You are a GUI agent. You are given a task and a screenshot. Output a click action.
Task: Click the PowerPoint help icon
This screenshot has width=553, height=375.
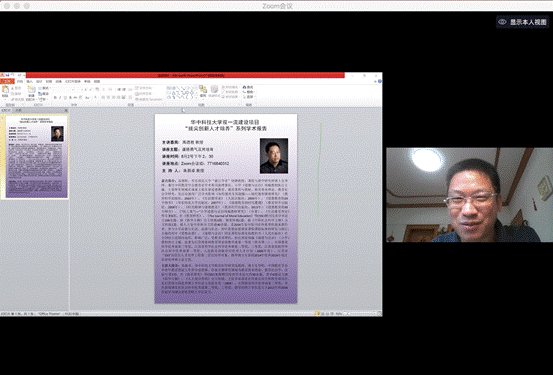[x=379, y=81]
